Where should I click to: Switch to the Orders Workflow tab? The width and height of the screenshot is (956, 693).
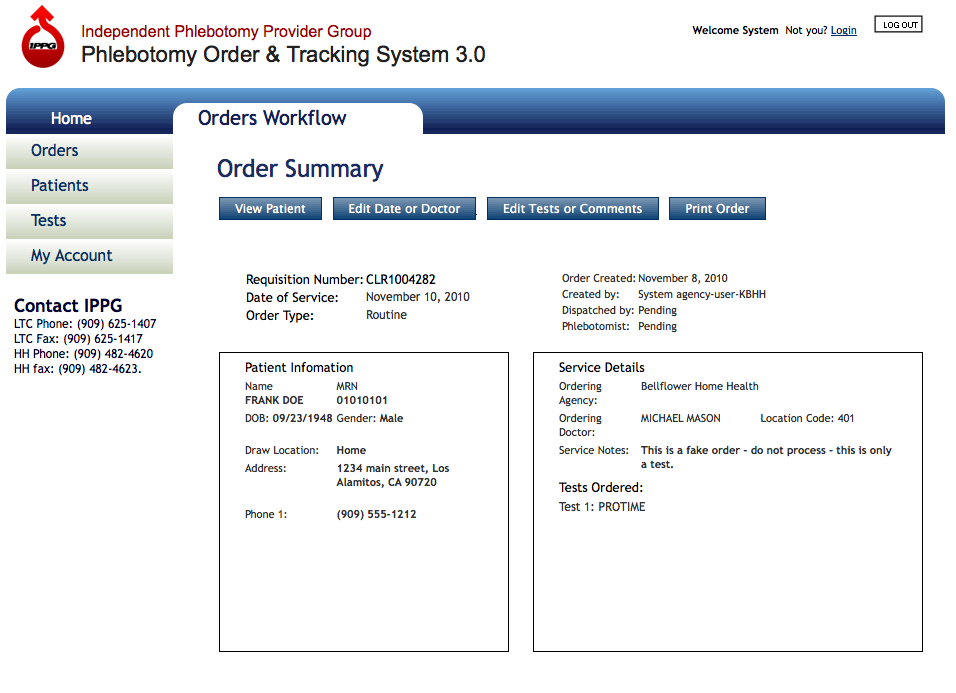click(272, 118)
